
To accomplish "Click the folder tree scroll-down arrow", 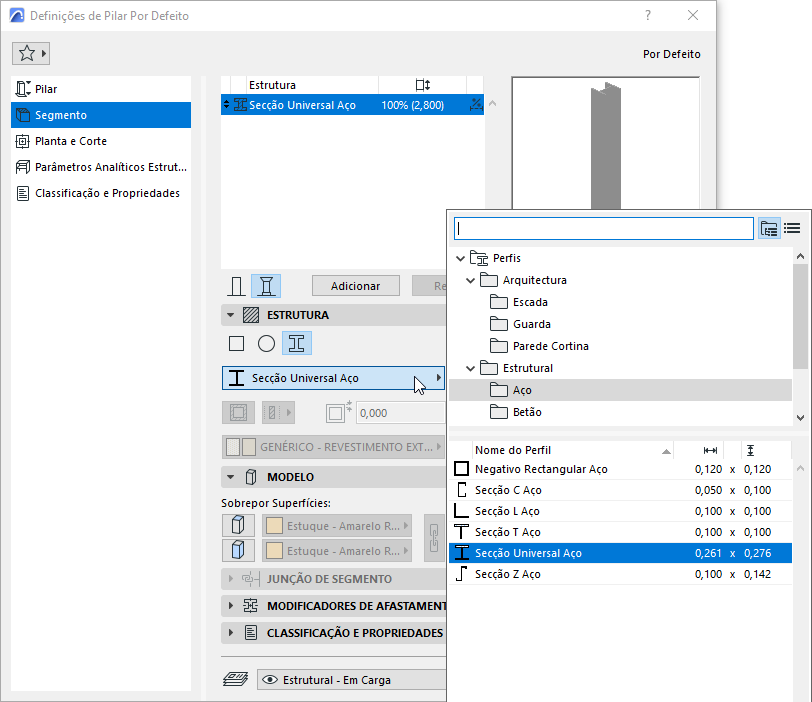I will point(800,417).
